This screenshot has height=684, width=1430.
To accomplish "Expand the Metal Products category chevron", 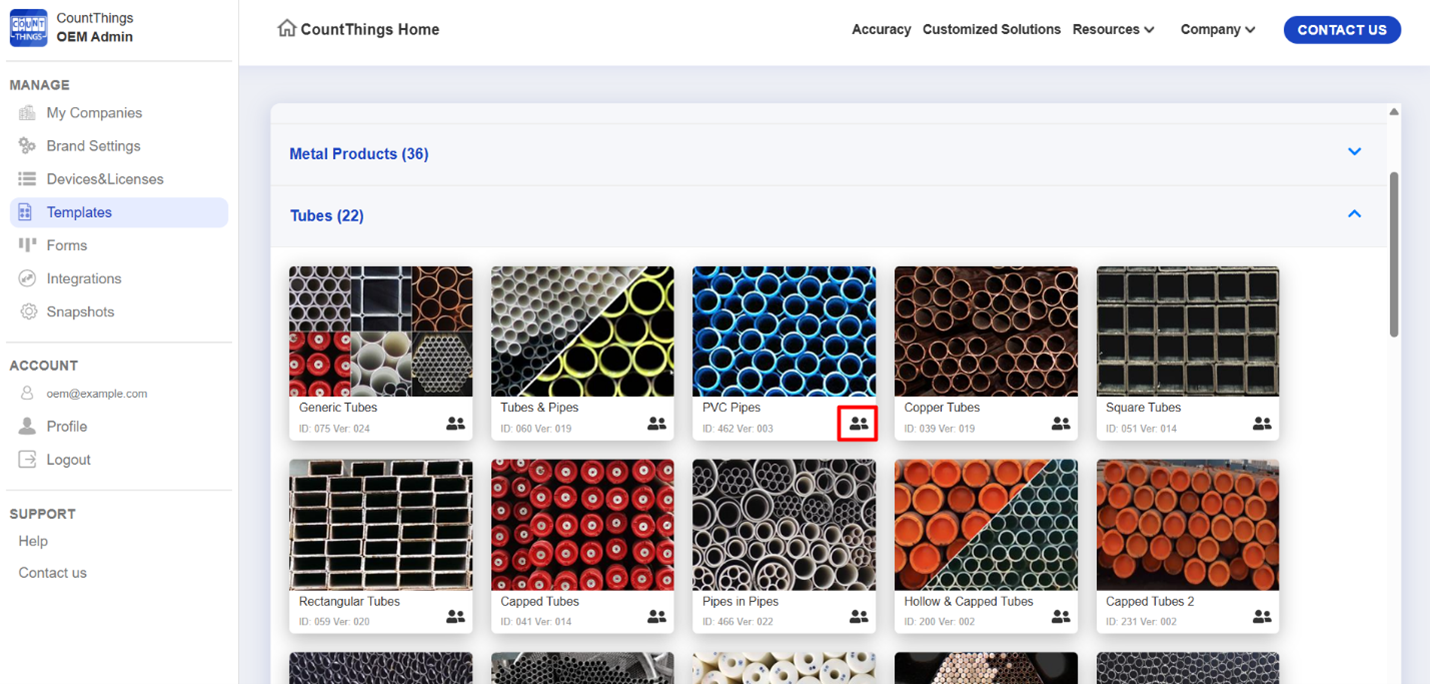I will coord(1354,152).
